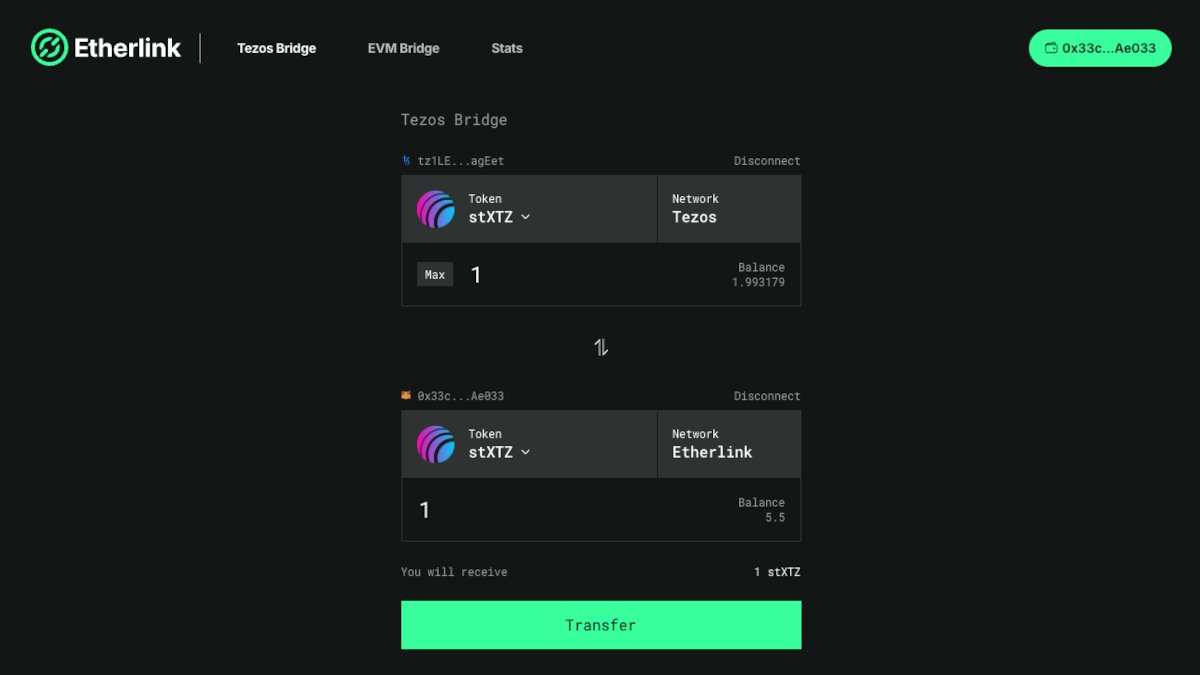Viewport: 1200px width, 675px height.
Task: Select the tz1LE...agEet address text
Action: (461, 161)
